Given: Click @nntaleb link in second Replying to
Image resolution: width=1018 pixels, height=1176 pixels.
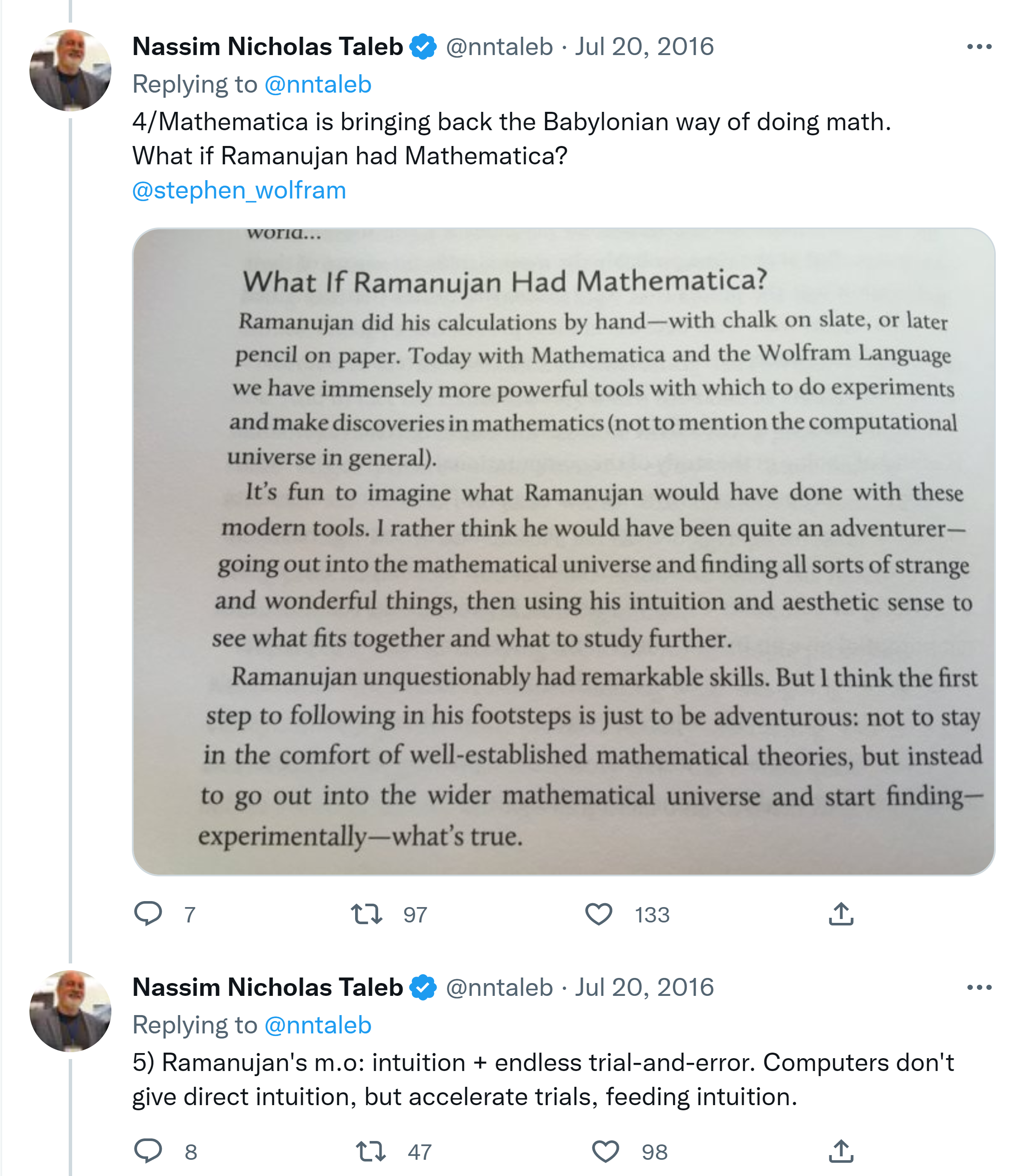Looking at the screenshot, I should pos(318,1025).
